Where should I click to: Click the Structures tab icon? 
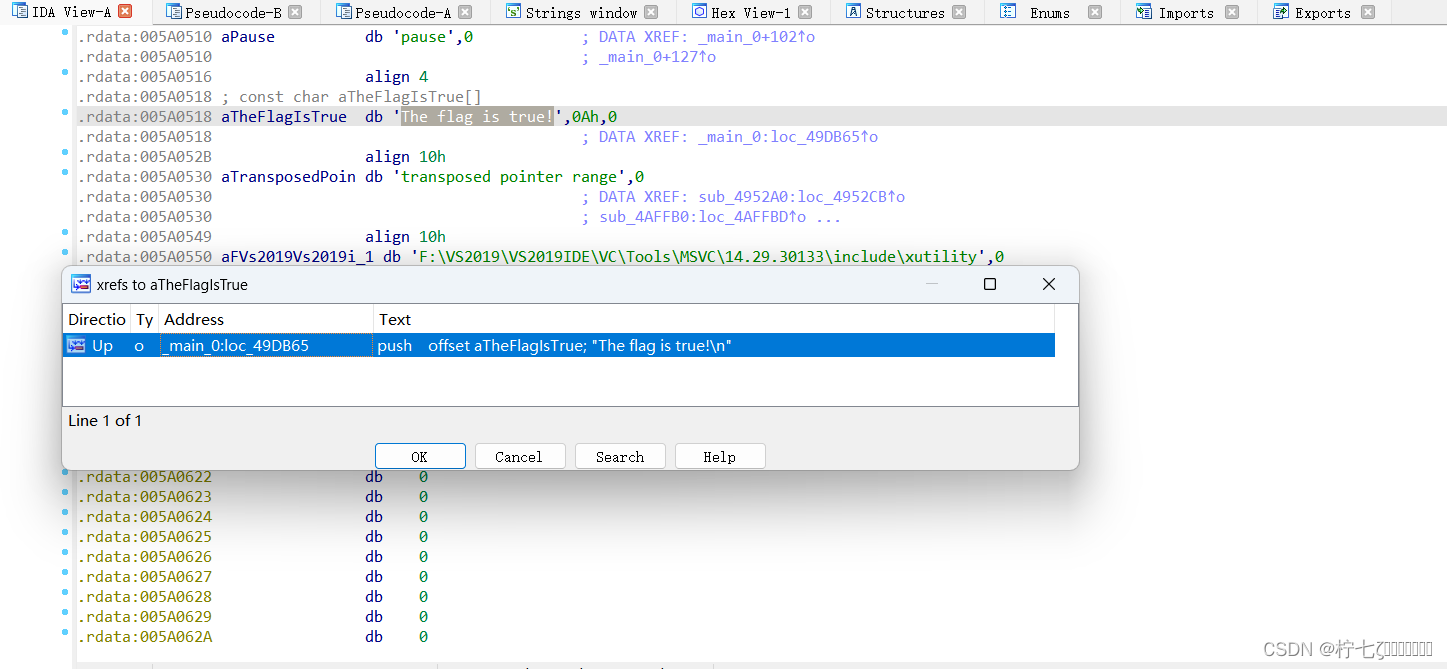[x=851, y=12]
